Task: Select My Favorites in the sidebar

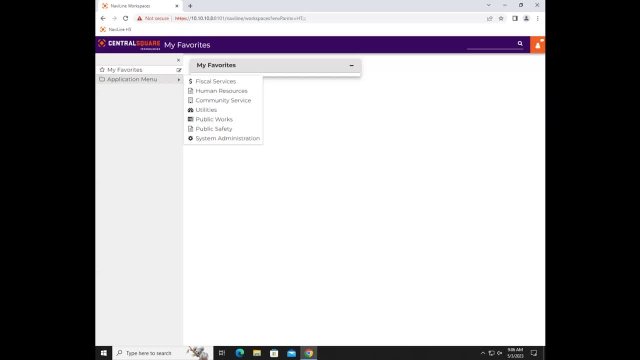Action: (125, 70)
